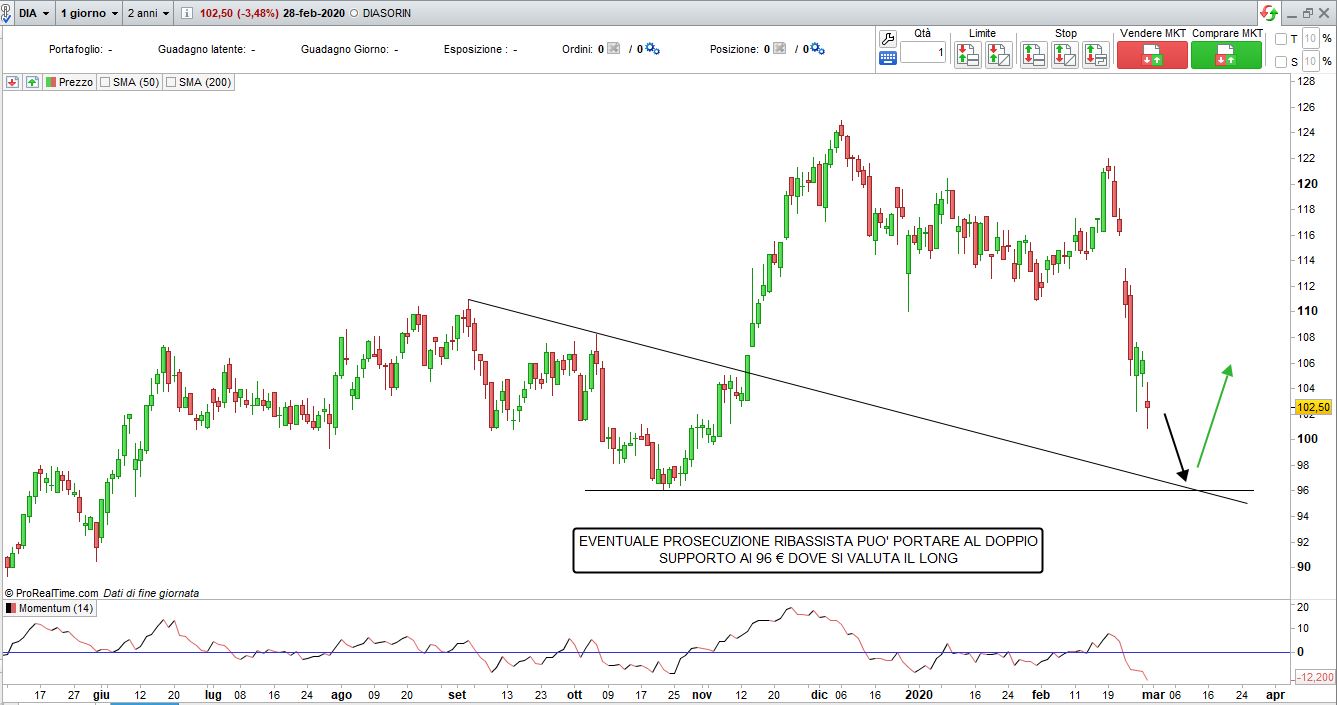Click the first Stop order icon
Viewport: 1337px width, 705px height.
point(1033,54)
